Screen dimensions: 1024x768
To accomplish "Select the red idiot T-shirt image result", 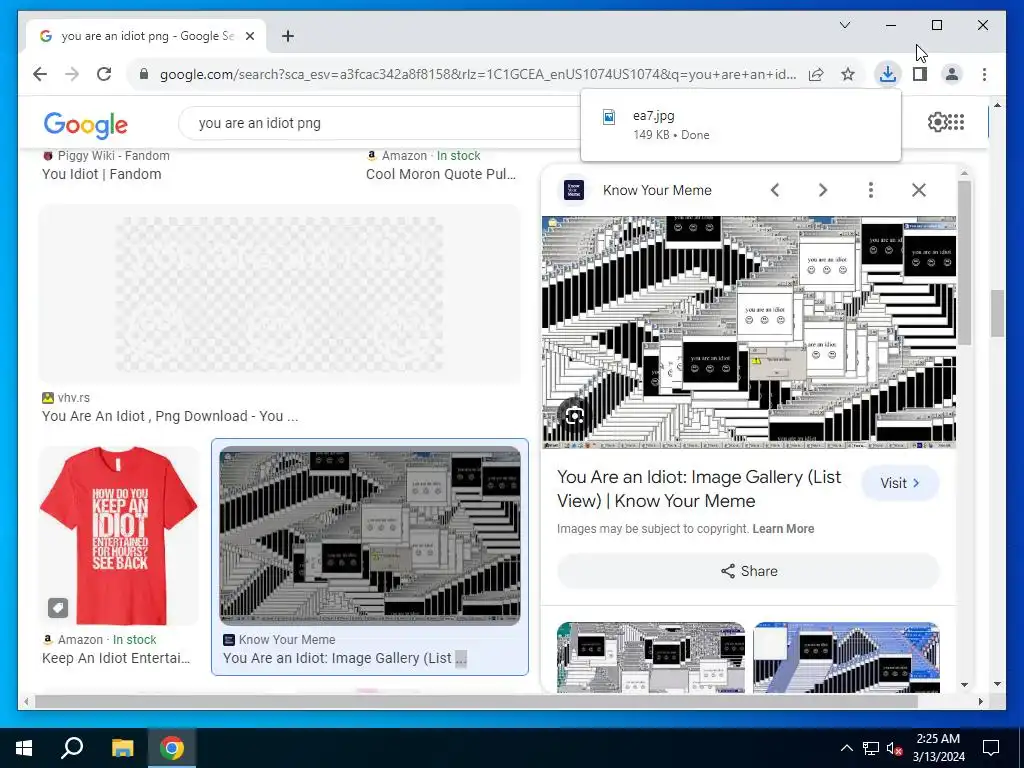I will click(x=119, y=536).
